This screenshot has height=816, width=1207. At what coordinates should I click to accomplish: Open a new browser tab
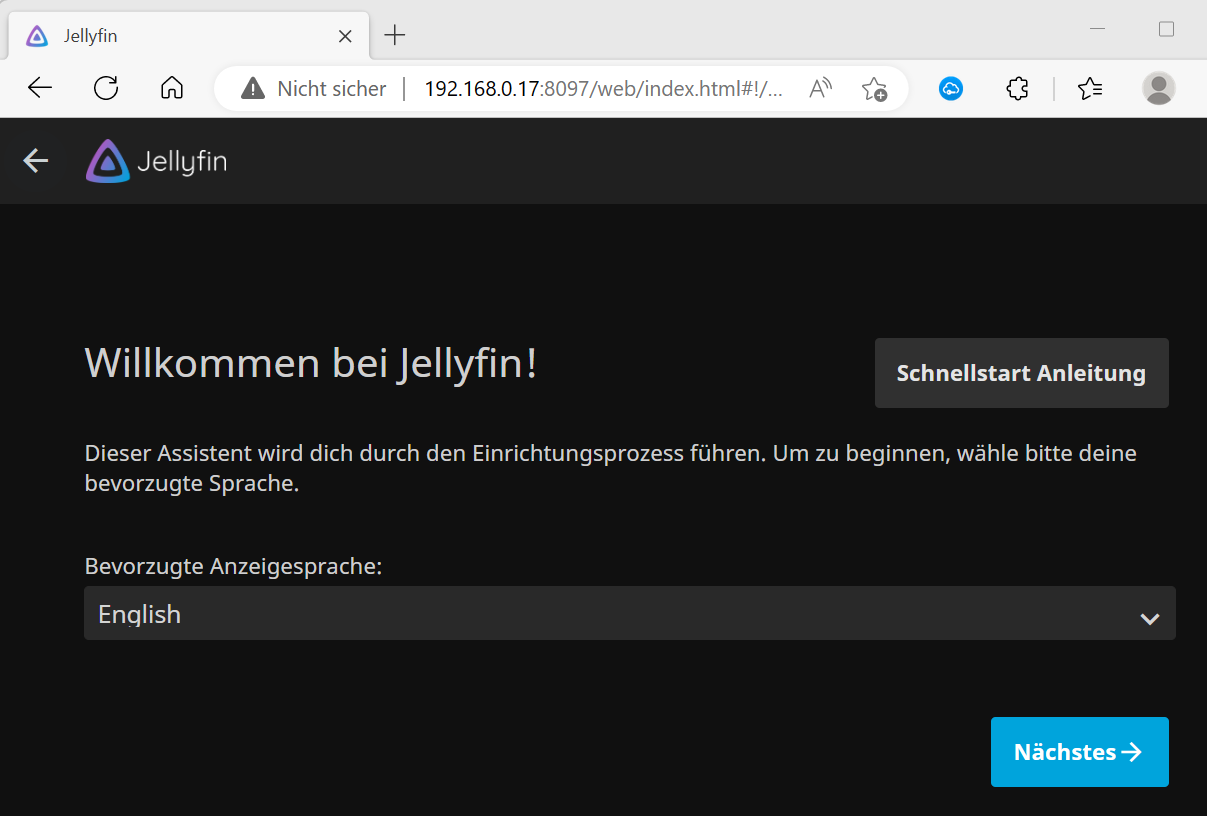[x=395, y=36]
